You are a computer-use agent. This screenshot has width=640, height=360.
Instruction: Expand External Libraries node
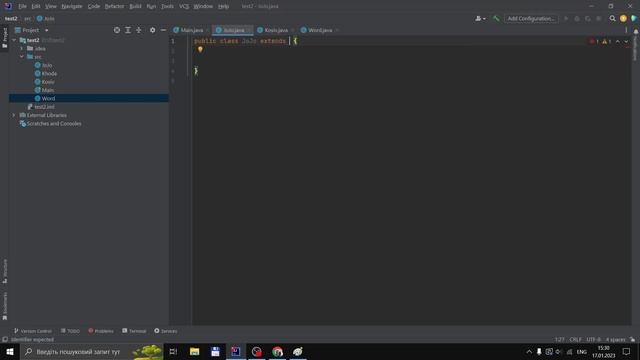coord(14,115)
